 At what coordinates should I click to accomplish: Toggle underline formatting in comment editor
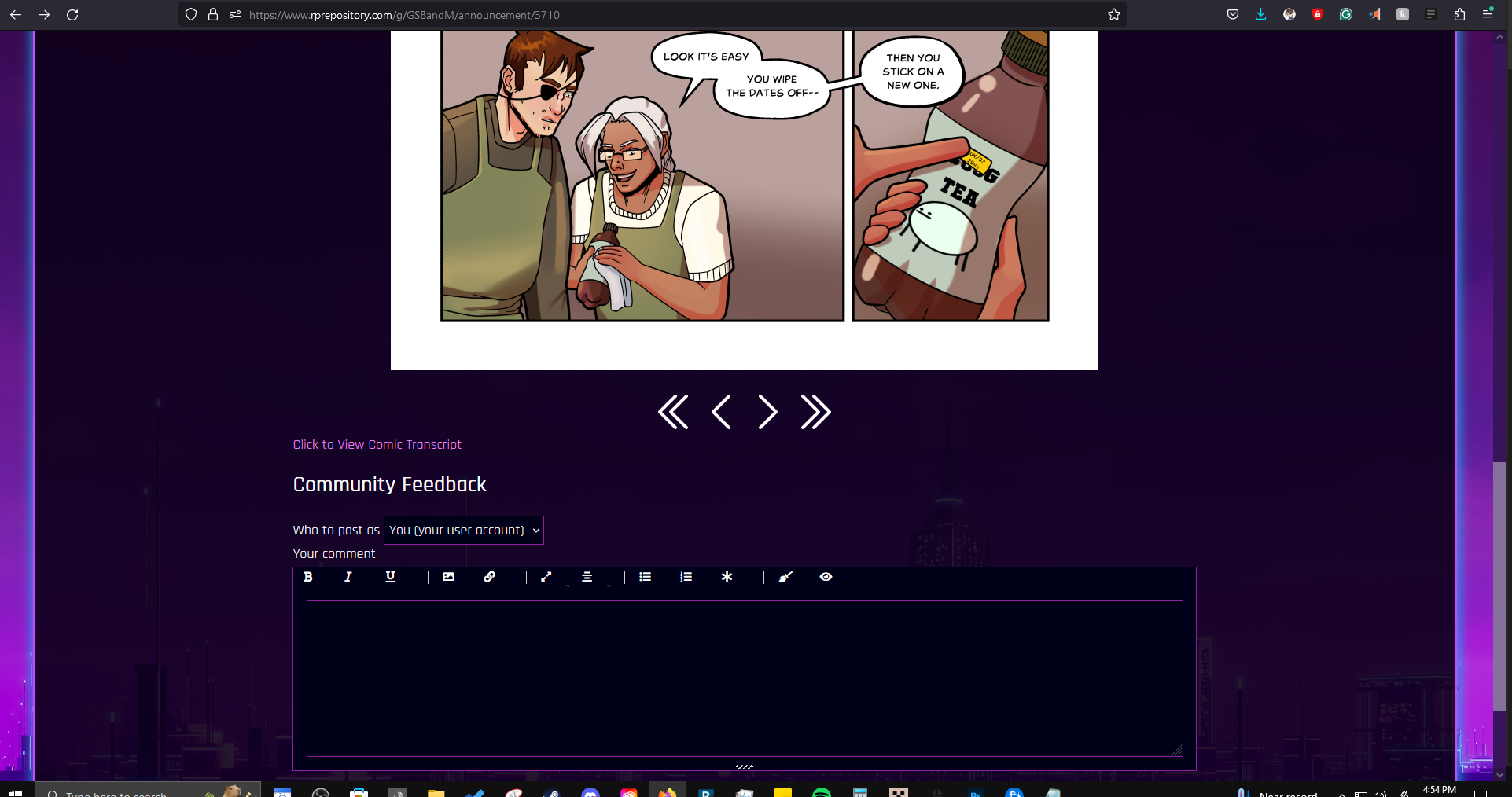pyautogui.click(x=390, y=577)
